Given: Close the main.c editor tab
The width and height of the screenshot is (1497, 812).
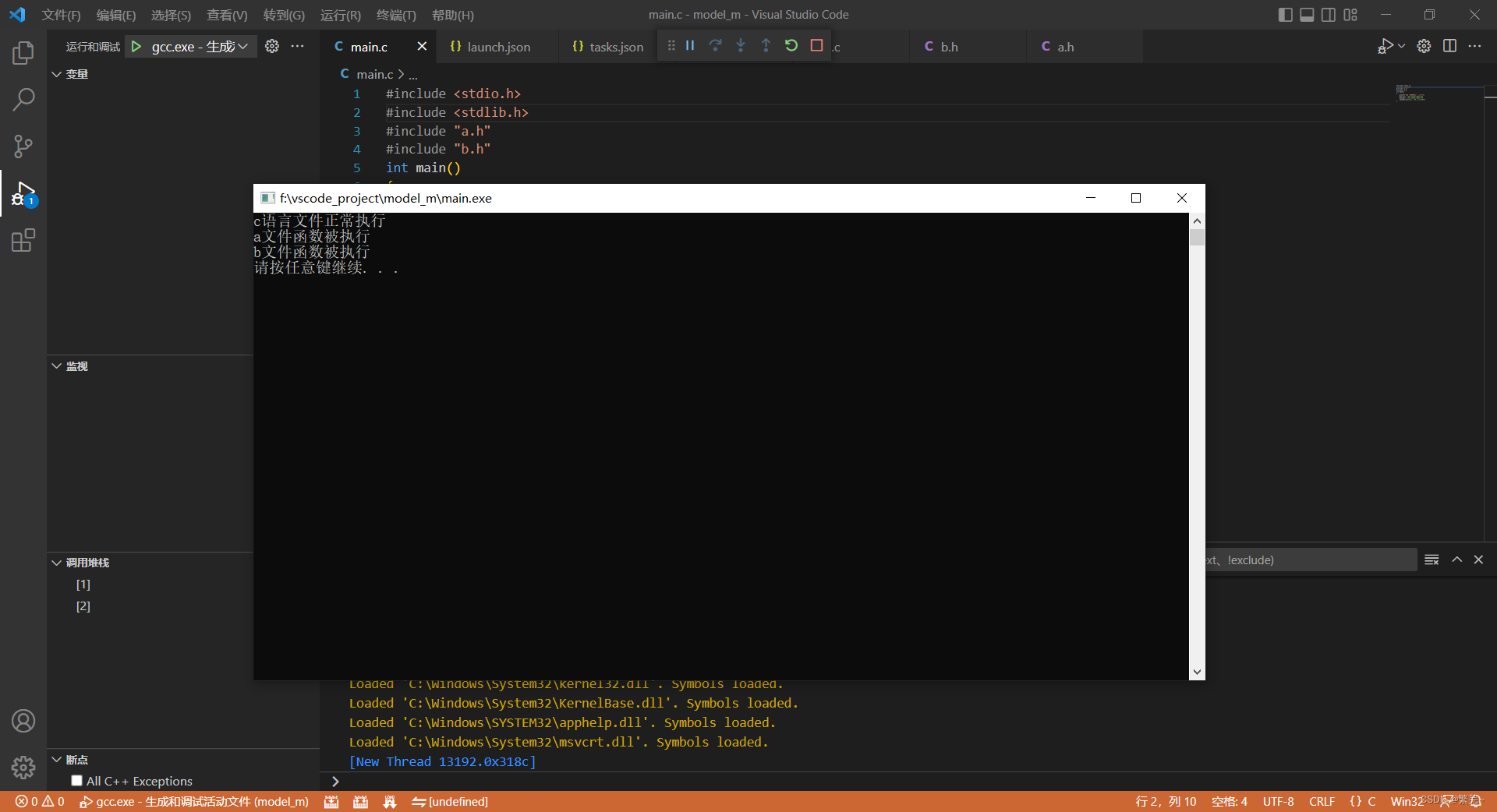Looking at the screenshot, I should point(422,46).
